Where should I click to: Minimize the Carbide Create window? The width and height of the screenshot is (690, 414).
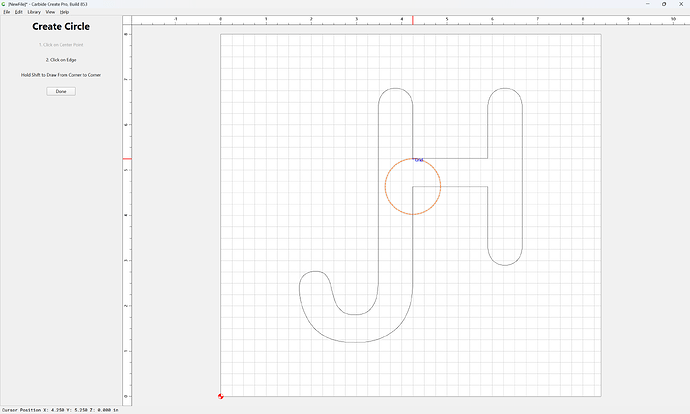pyautogui.click(x=647, y=4)
